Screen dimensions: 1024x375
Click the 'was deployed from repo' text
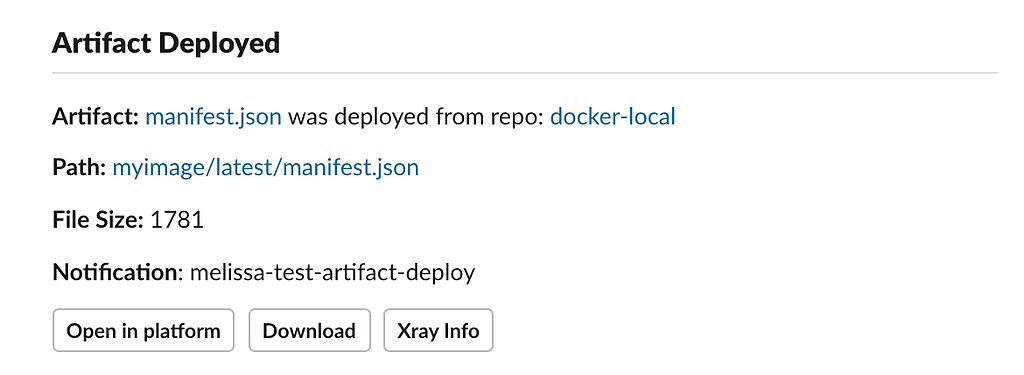click(x=415, y=118)
